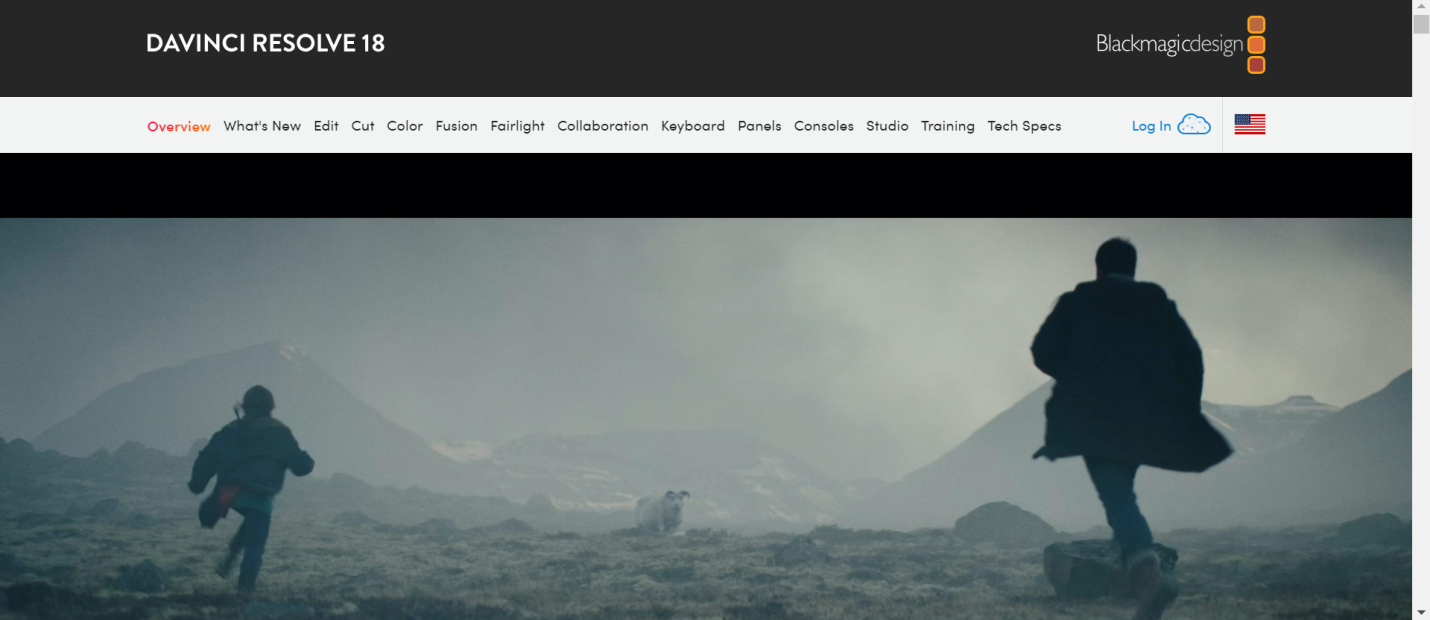The image size is (1430, 620).
Task: Open the Edit page tab
Action: coord(326,126)
